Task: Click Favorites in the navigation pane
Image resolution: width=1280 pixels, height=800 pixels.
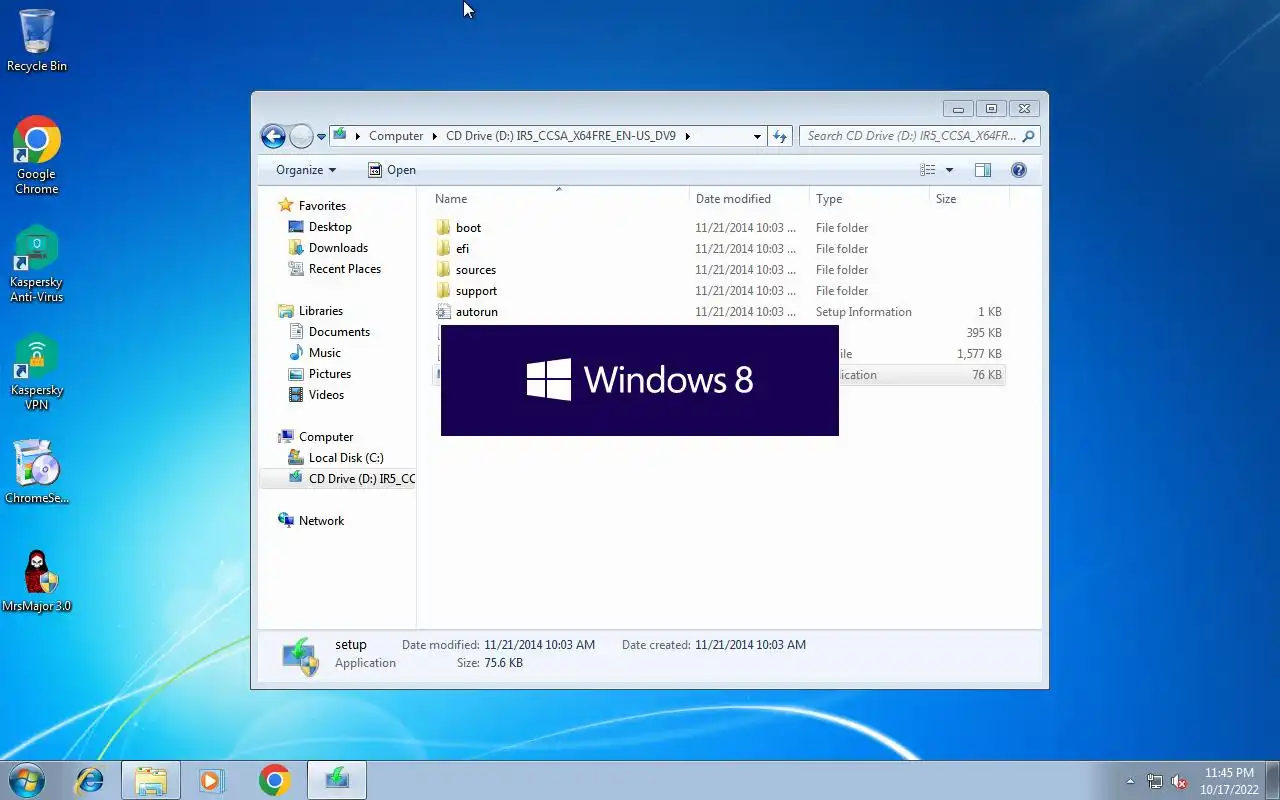Action: pyautogui.click(x=322, y=206)
